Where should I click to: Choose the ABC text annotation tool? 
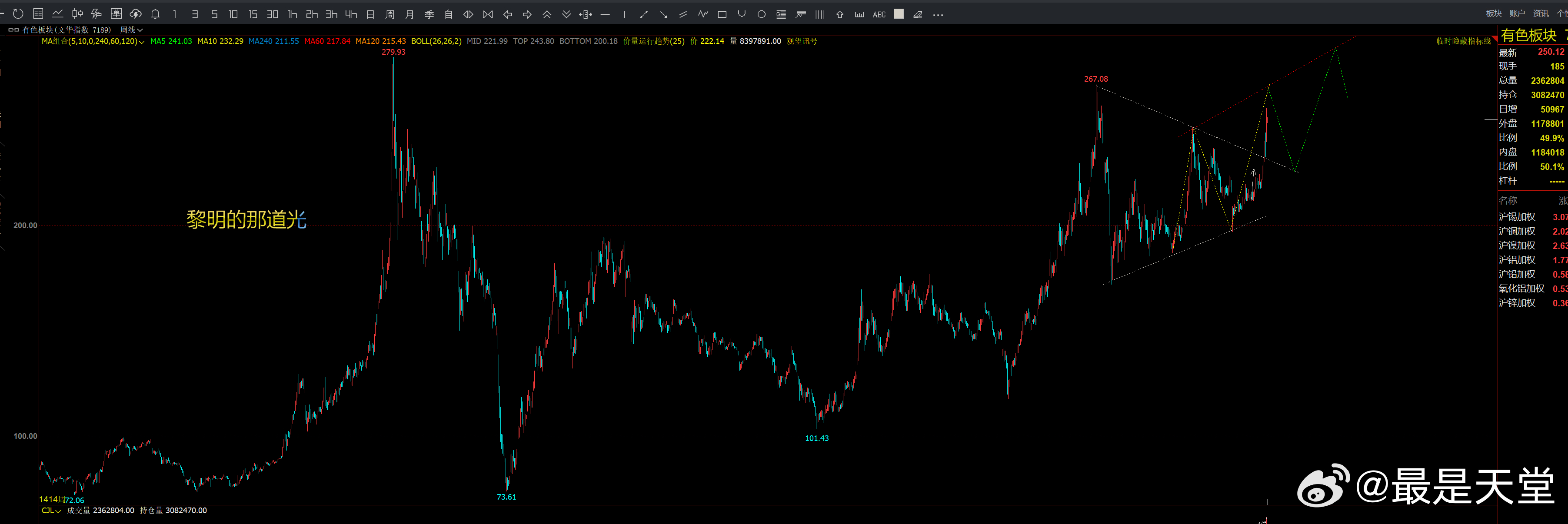point(879,14)
